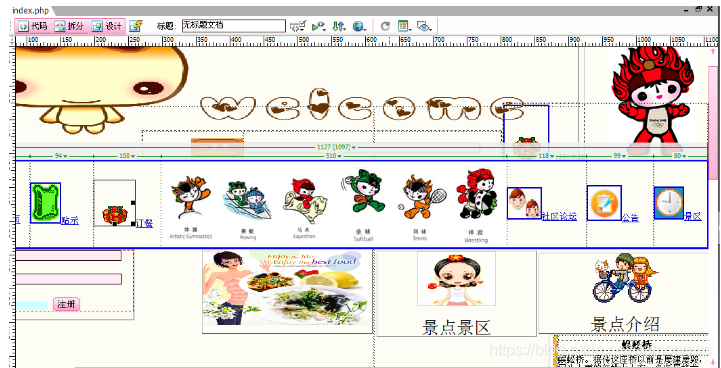
Task: Open the 118 column width dropdown
Action: [546, 156]
